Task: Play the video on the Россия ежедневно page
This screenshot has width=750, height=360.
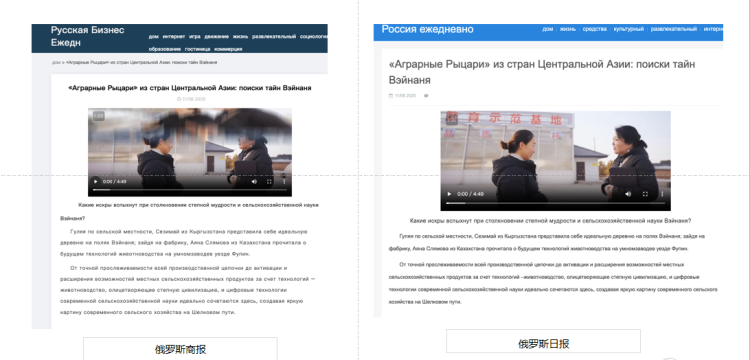Action: click(449, 194)
